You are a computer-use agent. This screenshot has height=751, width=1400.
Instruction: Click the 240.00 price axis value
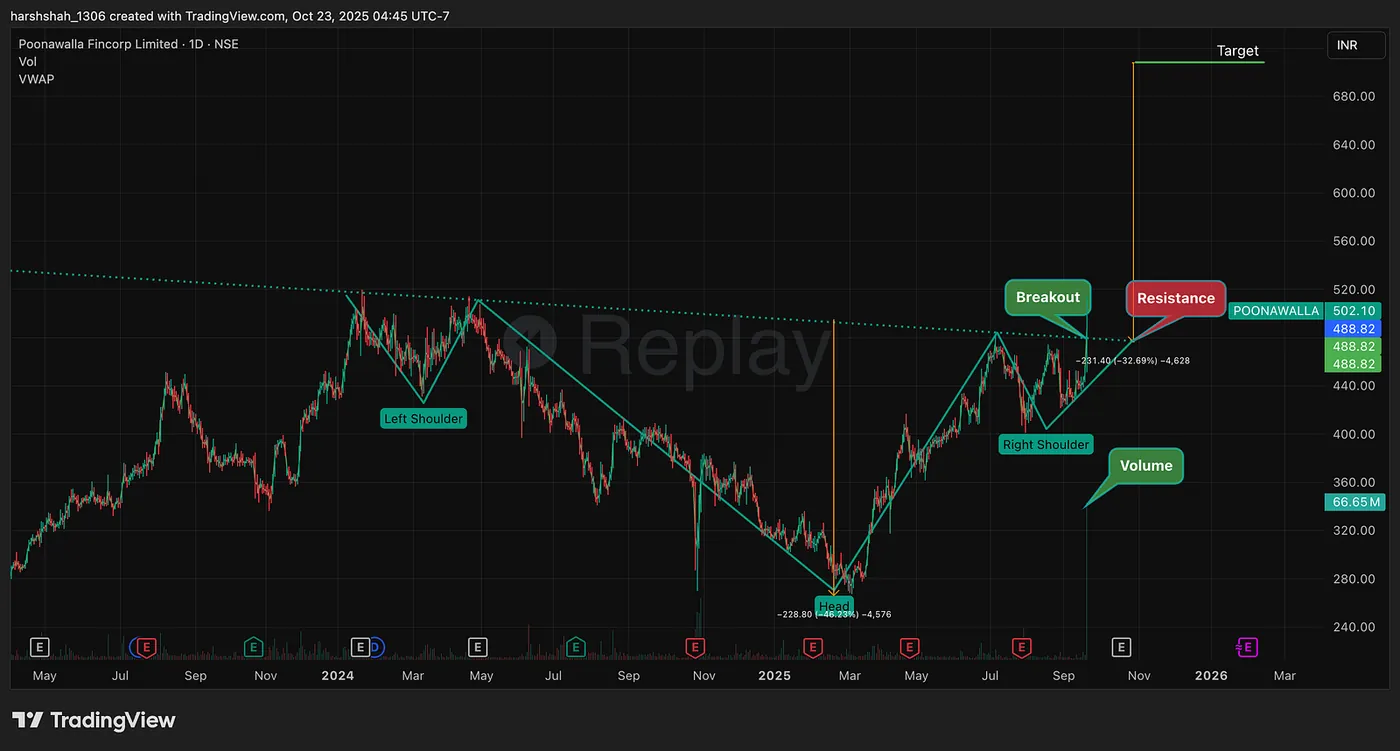pos(1352,627)
